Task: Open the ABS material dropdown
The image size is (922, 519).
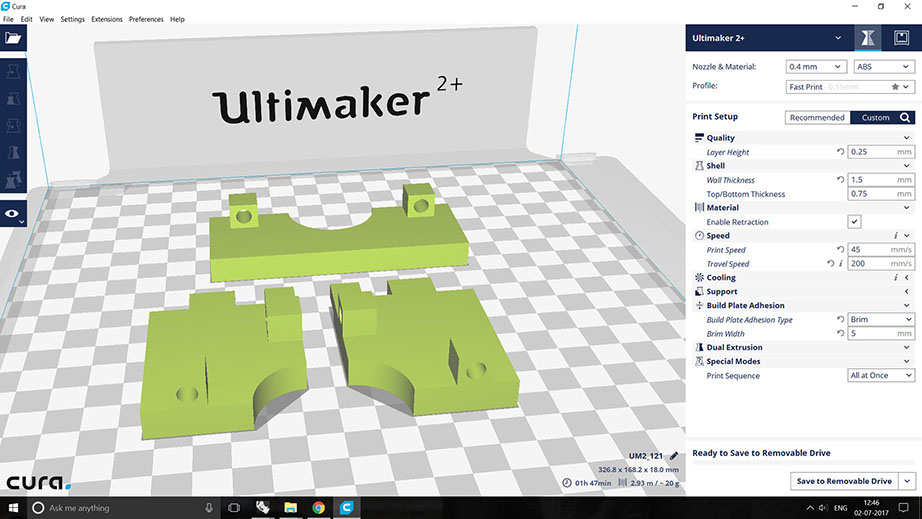Action: (884, 67)
